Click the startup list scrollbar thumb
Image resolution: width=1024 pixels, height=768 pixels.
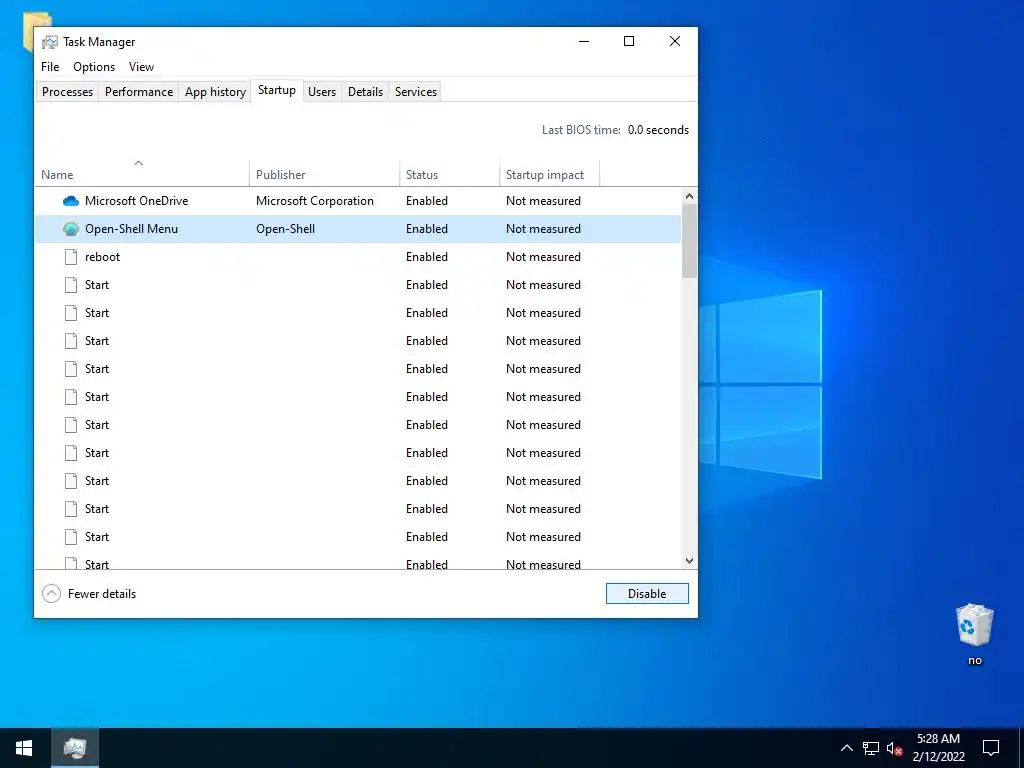coord(689,241)
